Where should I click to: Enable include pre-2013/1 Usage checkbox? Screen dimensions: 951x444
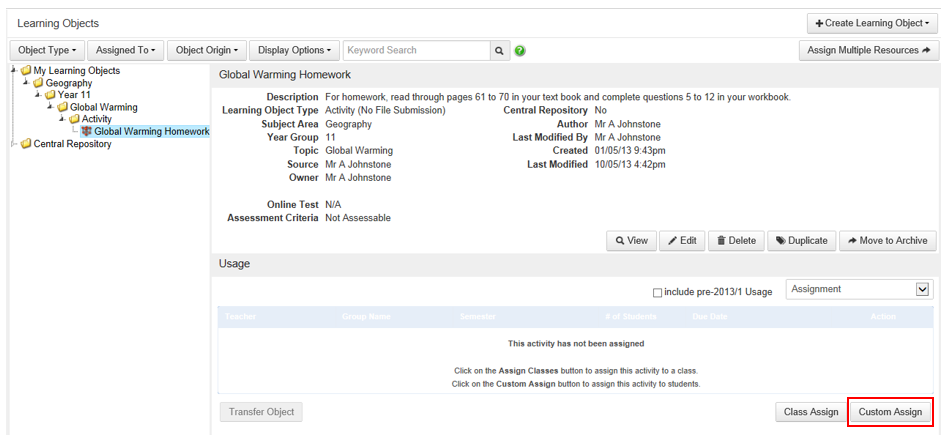tap(657, 293)
